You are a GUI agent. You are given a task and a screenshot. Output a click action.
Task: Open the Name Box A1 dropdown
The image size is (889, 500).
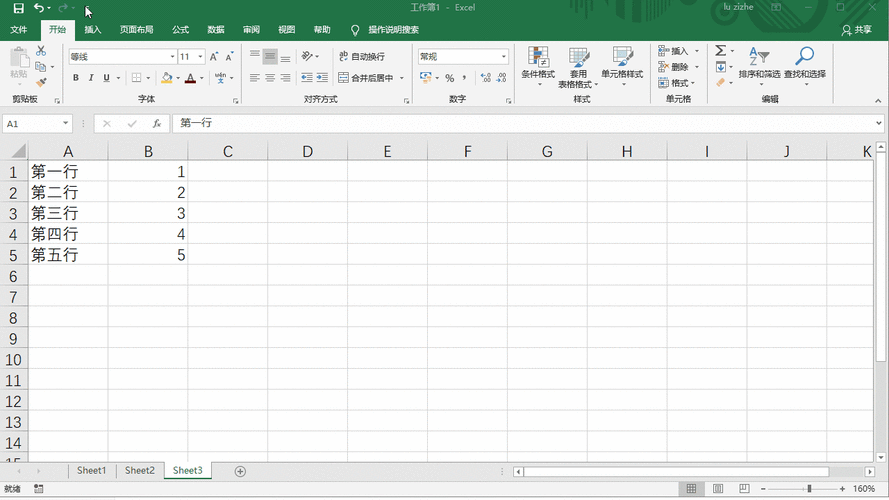click(66, 123)
